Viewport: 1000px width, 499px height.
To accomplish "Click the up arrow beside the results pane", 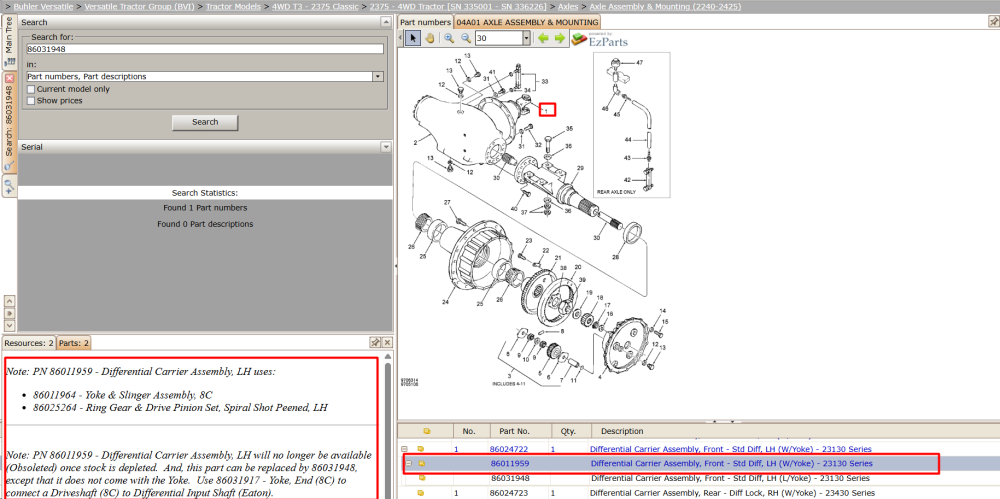I will [x=9, y=301].
